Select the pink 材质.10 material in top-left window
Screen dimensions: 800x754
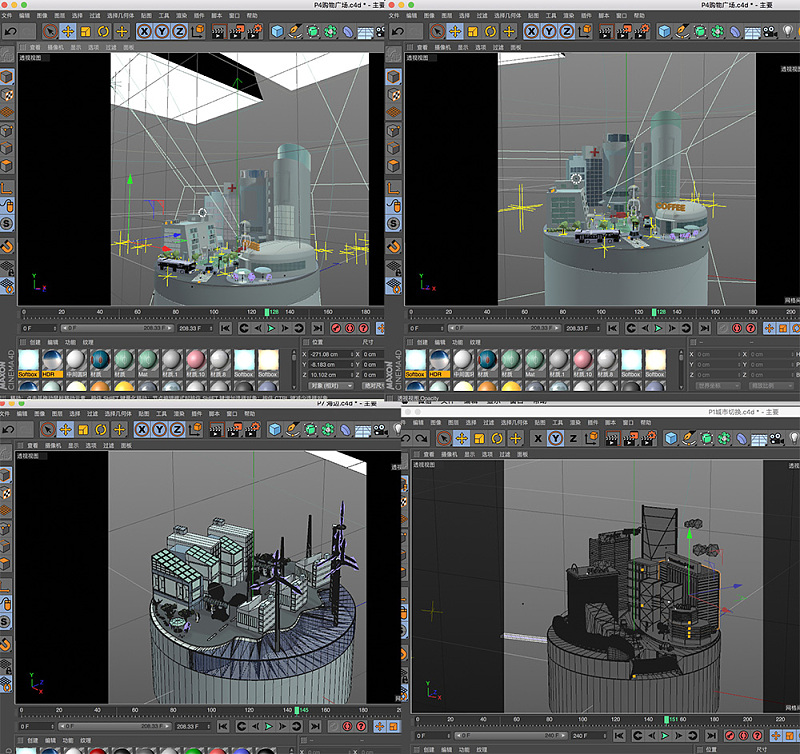click(x=195, y=364)
